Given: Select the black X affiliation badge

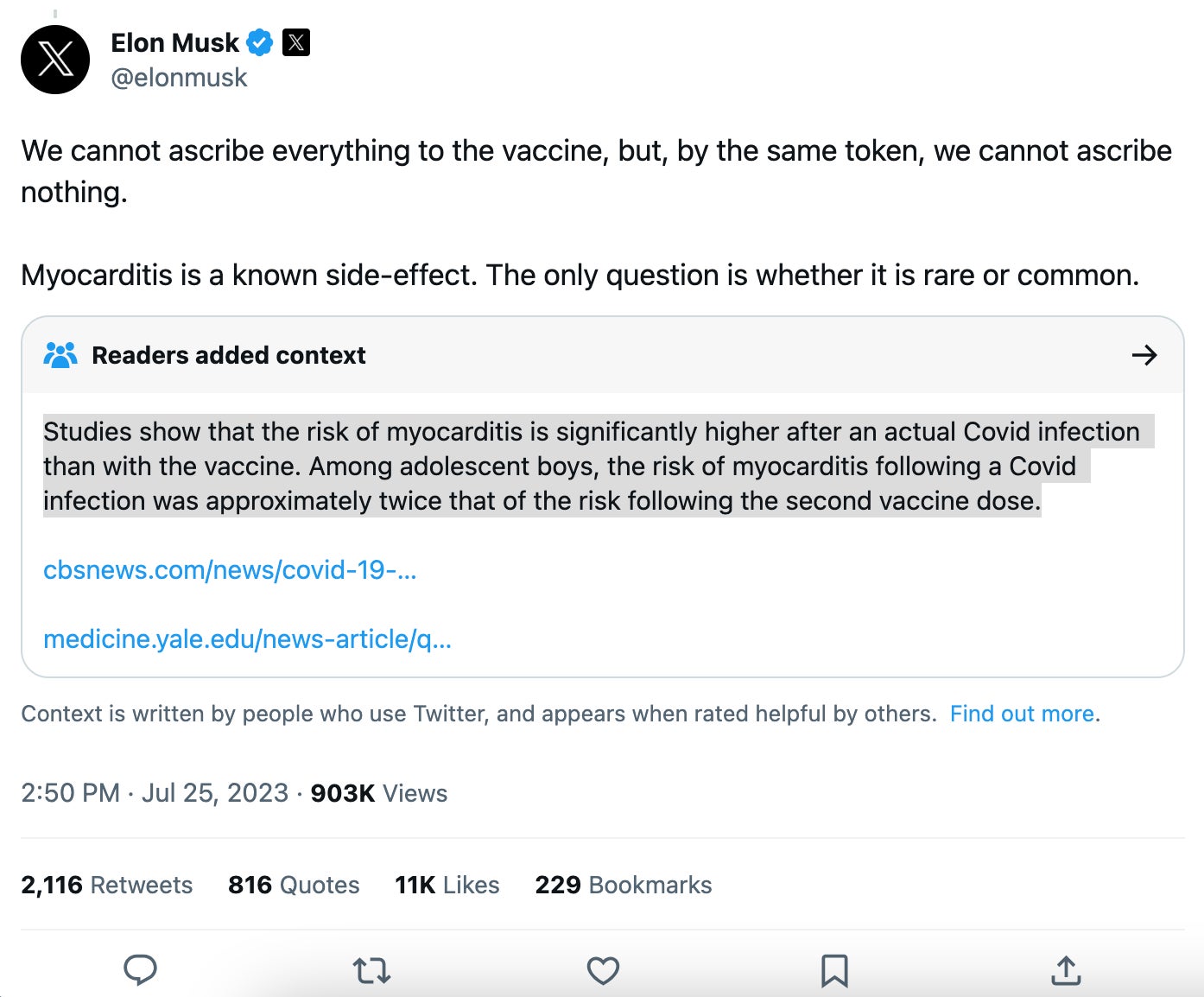Looking at the screenshot, I should click(296, 41).
